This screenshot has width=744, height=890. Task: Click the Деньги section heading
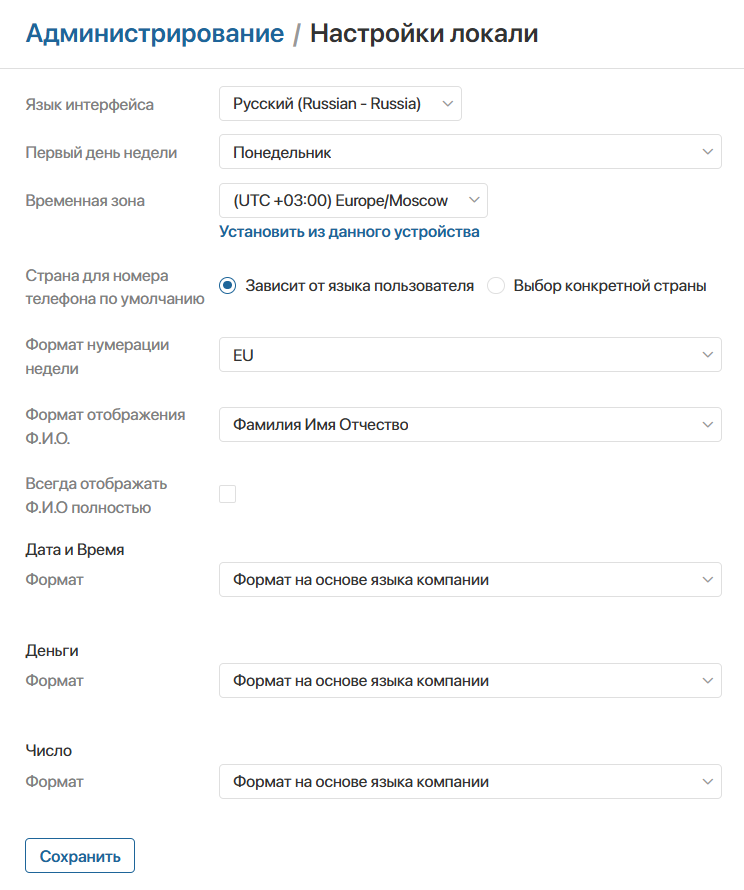[52, 650]
